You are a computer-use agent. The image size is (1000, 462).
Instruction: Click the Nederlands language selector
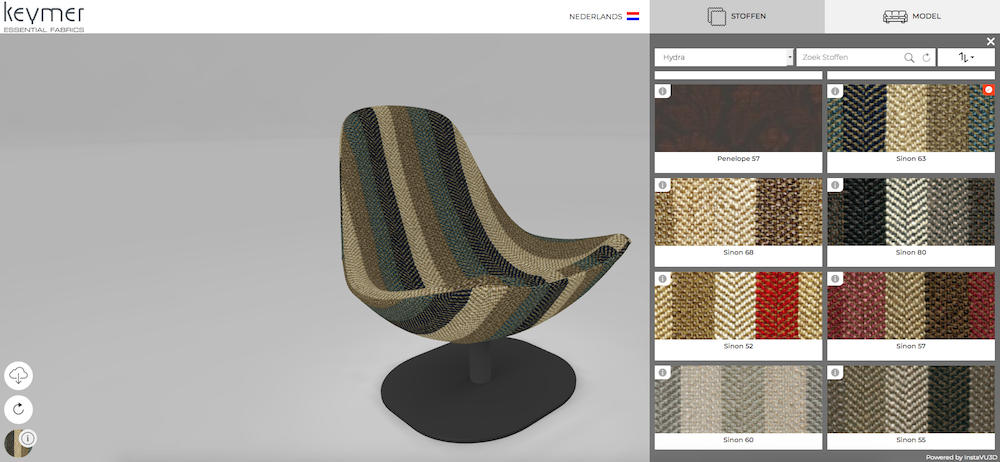tap(604, 17)
